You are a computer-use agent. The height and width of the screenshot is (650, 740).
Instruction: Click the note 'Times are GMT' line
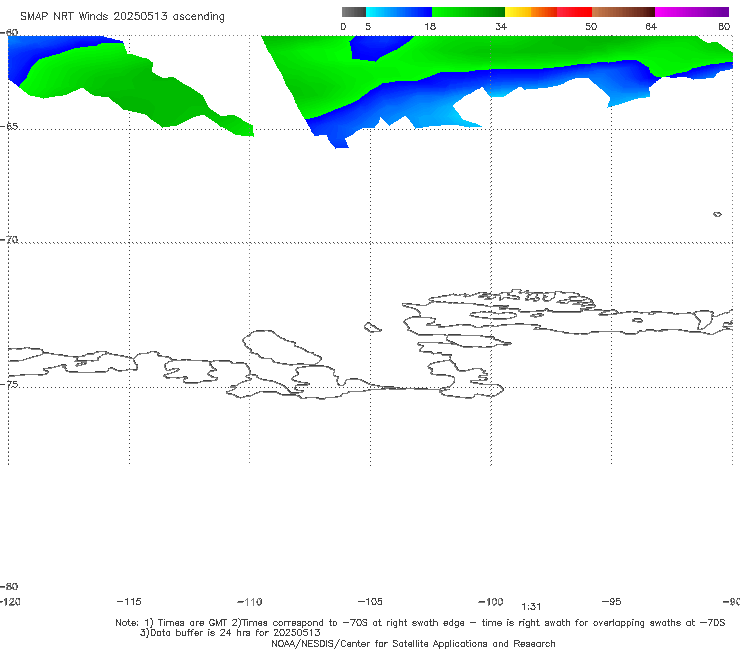point(420,623)
